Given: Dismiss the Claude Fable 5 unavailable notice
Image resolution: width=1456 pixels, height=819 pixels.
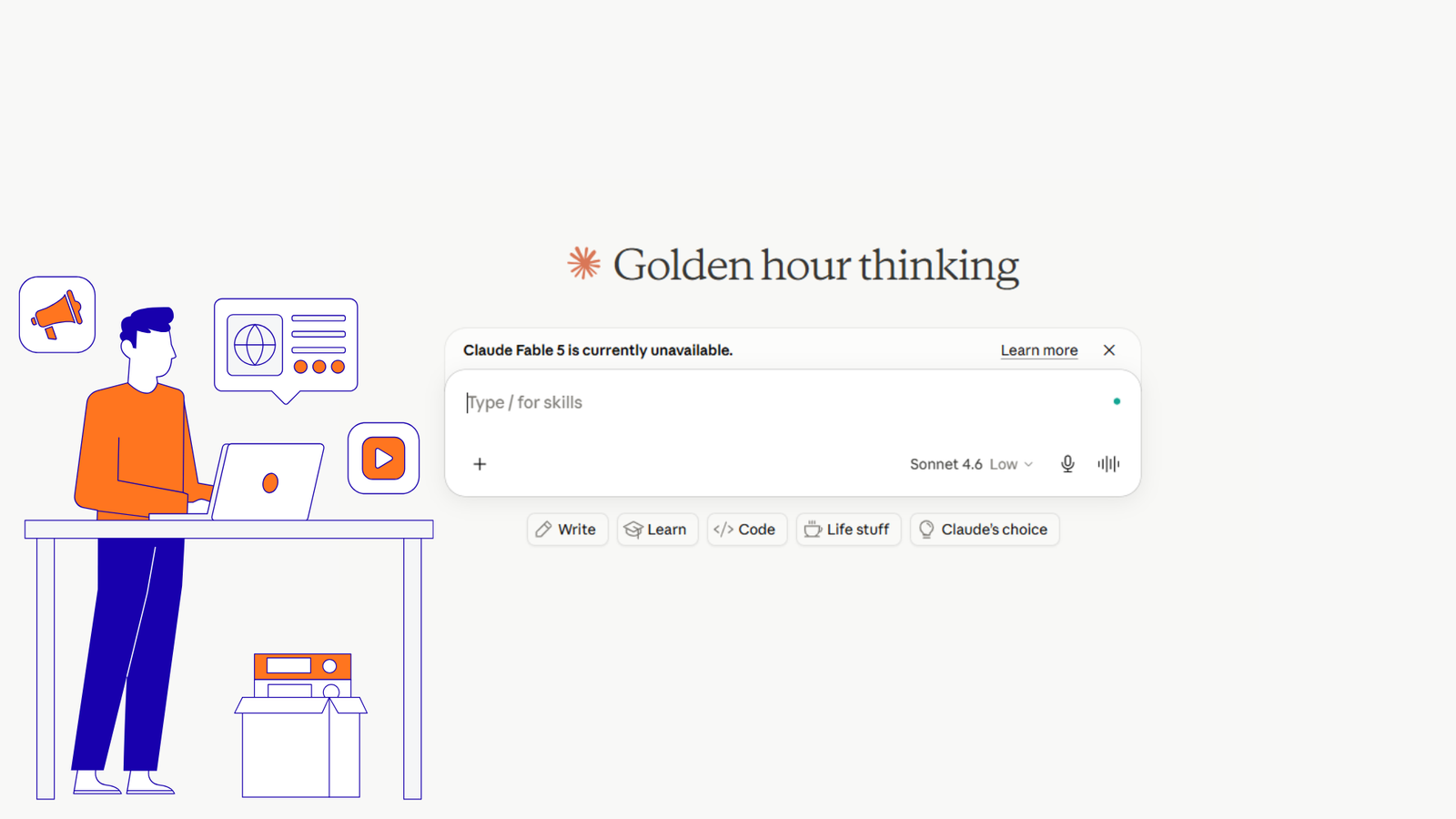Looking at the screenshot, I should pyautogui.click(x=1109, y=350).
